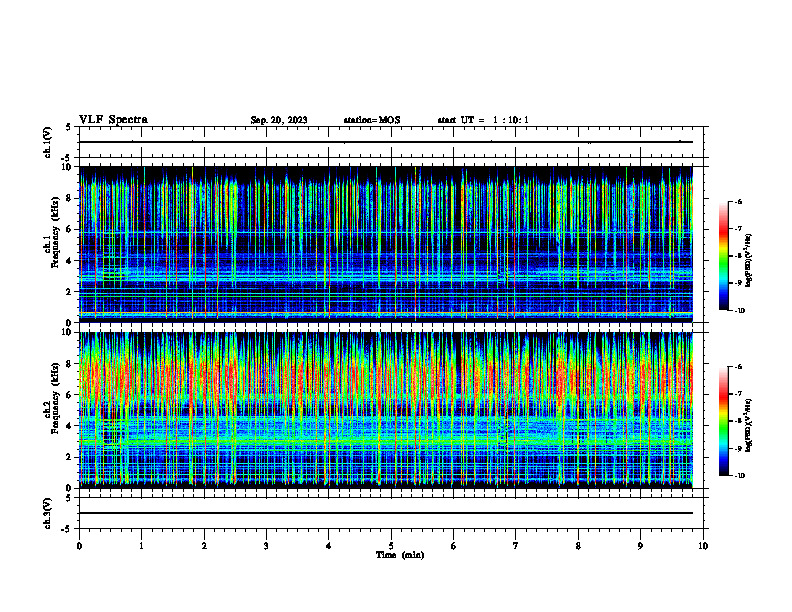Click ch.2 frequency axis tick "8"

[70, 364]
